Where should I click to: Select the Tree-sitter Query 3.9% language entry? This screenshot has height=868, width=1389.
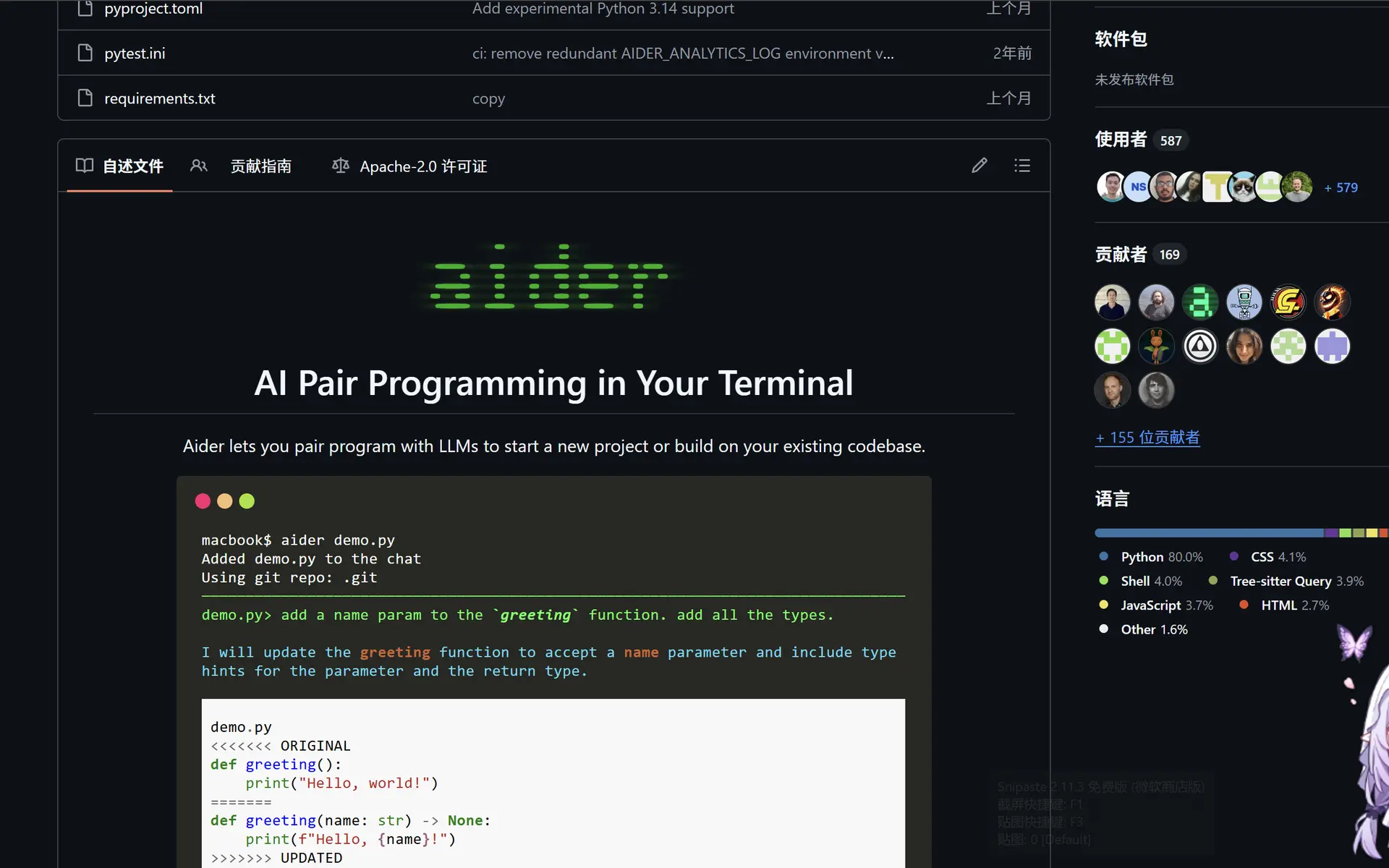(1286, 581)
